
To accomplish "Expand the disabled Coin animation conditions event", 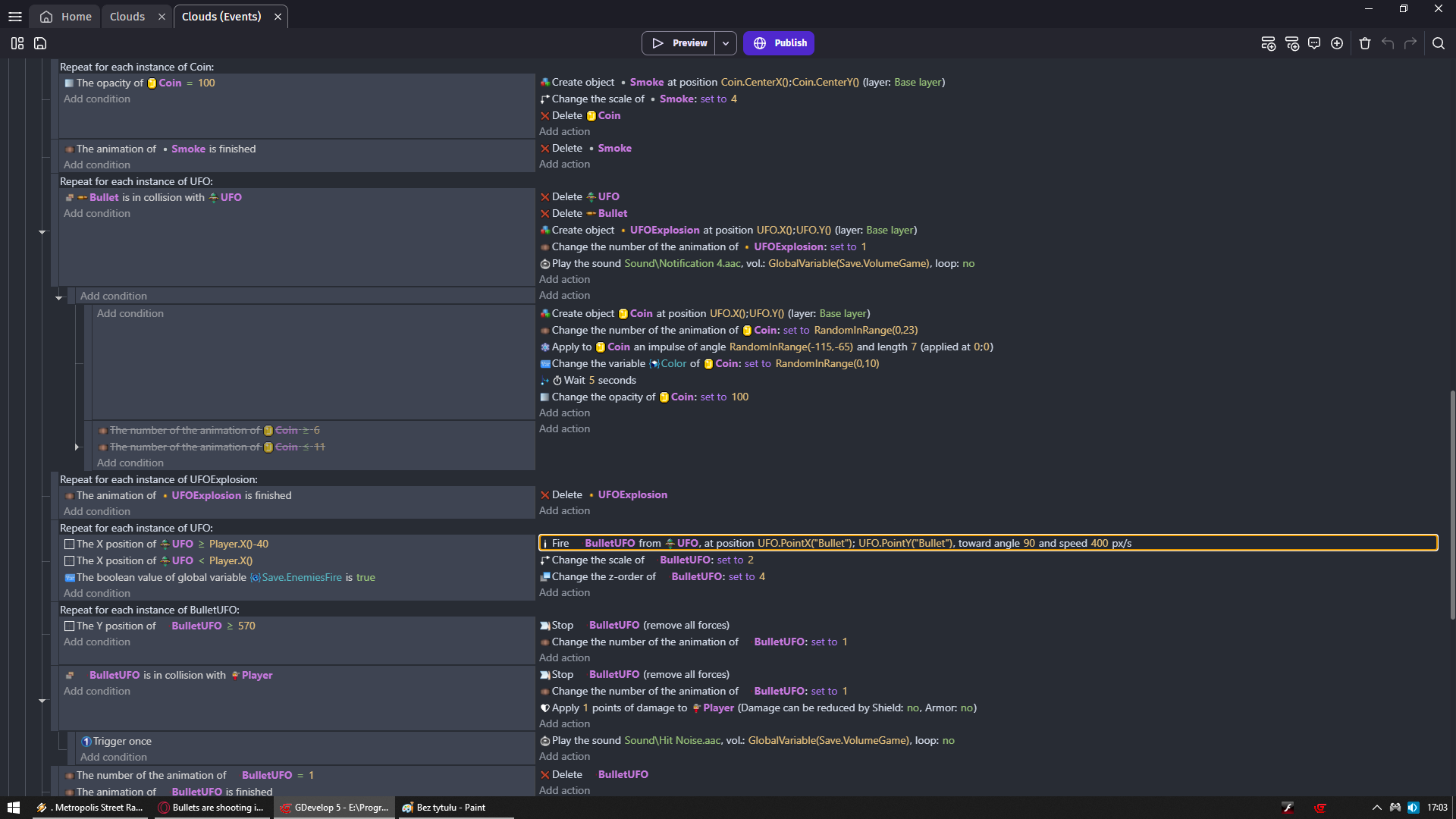I will pyautogui.click(x=77, y=447).
